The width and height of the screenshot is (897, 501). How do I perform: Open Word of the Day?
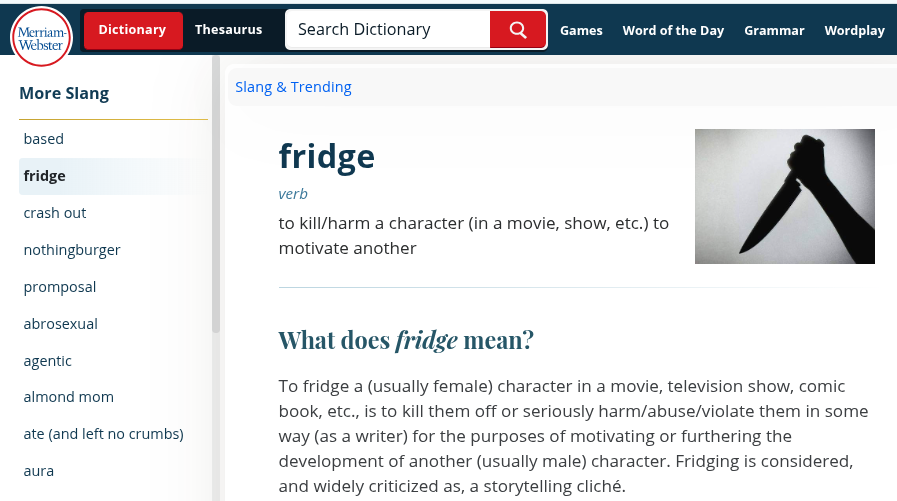tap(673, 30)
